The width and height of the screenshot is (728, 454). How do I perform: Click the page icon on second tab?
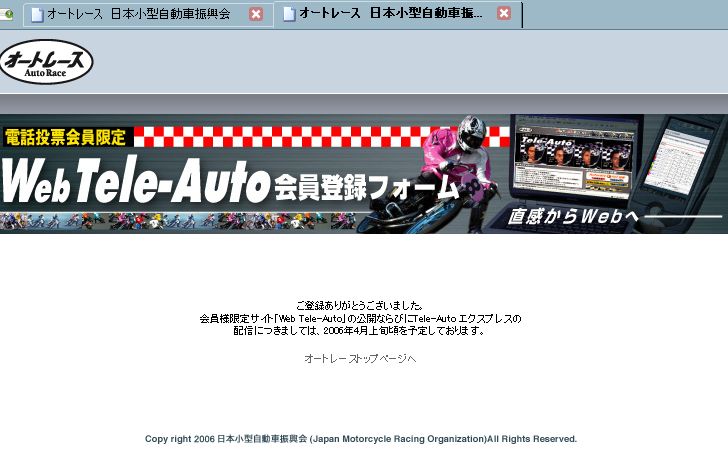tap(289, 14)
